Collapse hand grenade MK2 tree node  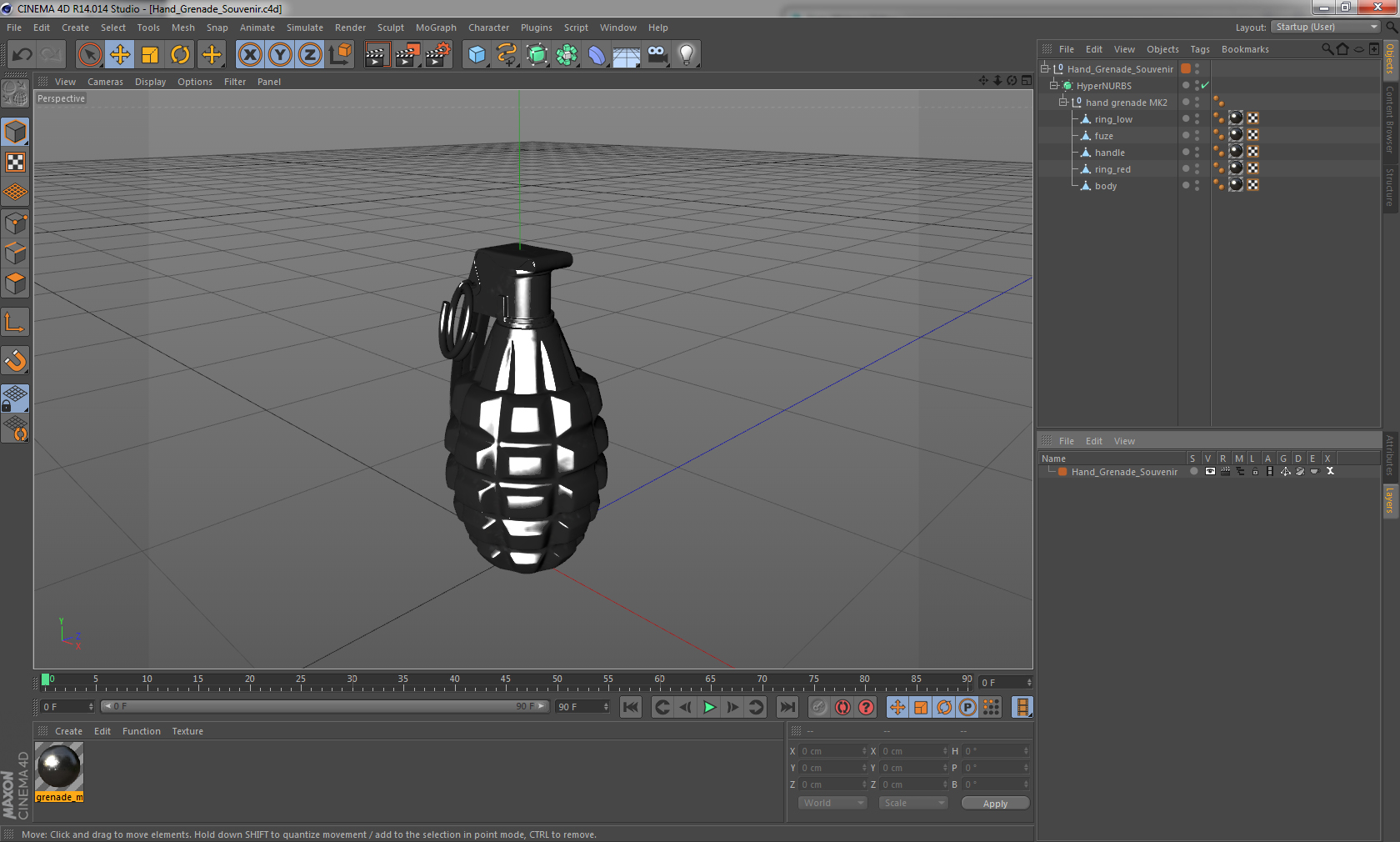pos(1062,102)
